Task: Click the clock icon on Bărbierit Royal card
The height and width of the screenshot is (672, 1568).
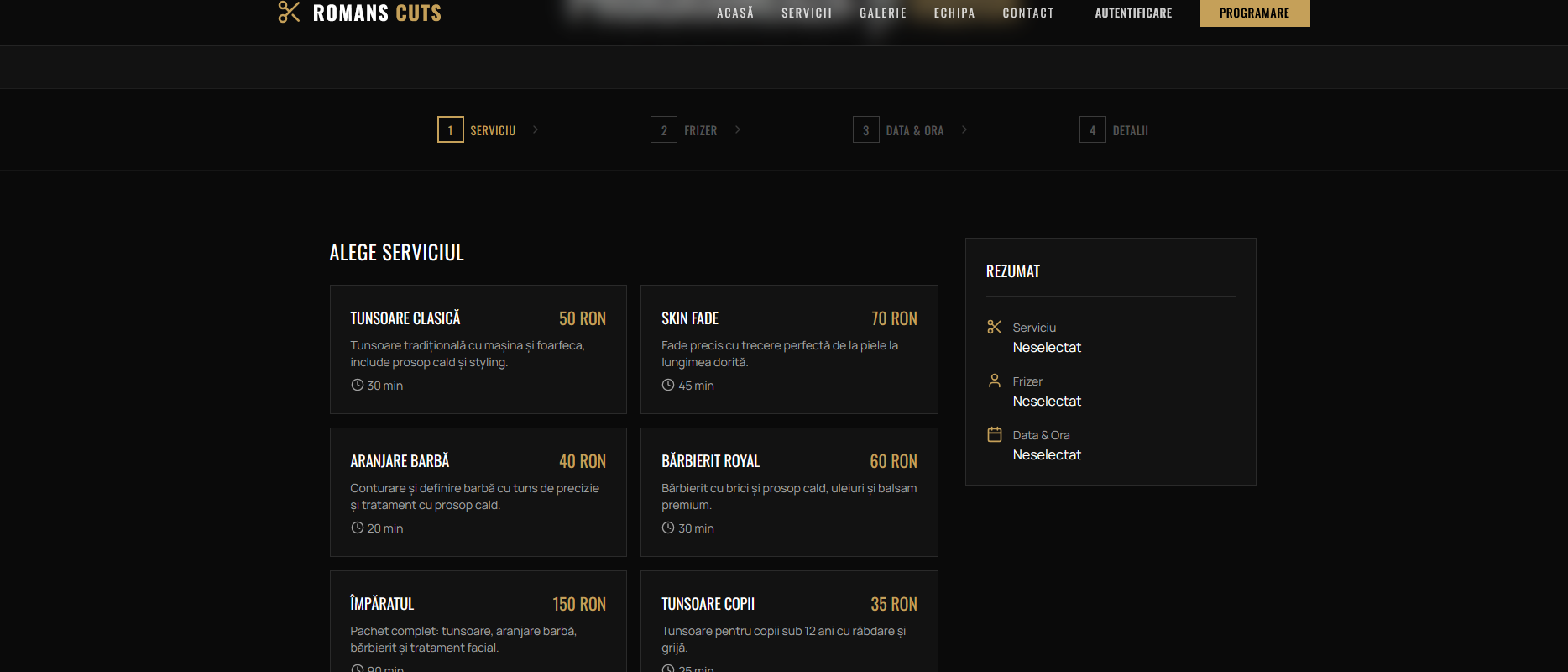Action: tap(668, 528)
